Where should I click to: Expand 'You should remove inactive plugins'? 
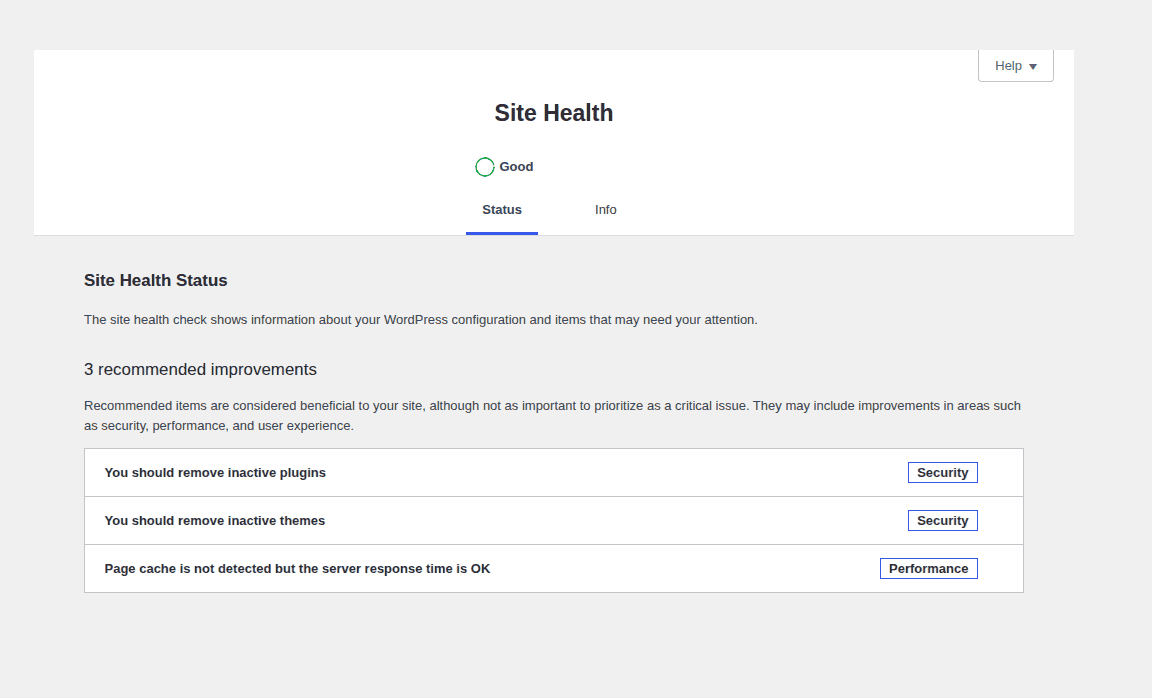point(554,472)
